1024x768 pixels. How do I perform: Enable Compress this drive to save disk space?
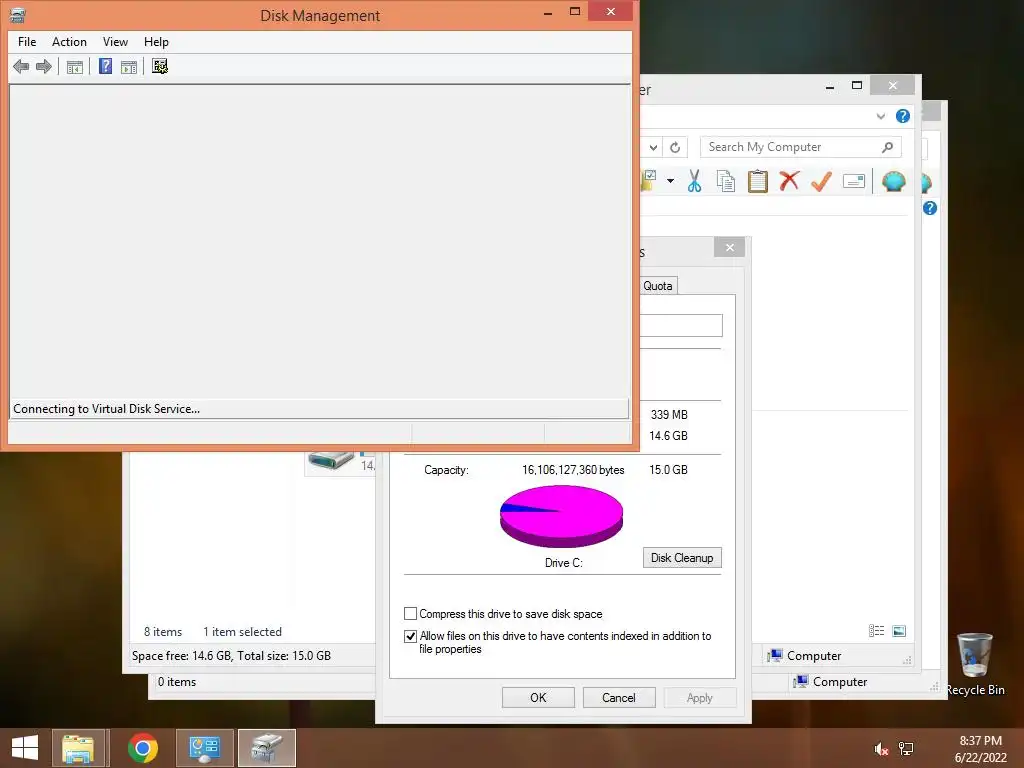411,614
